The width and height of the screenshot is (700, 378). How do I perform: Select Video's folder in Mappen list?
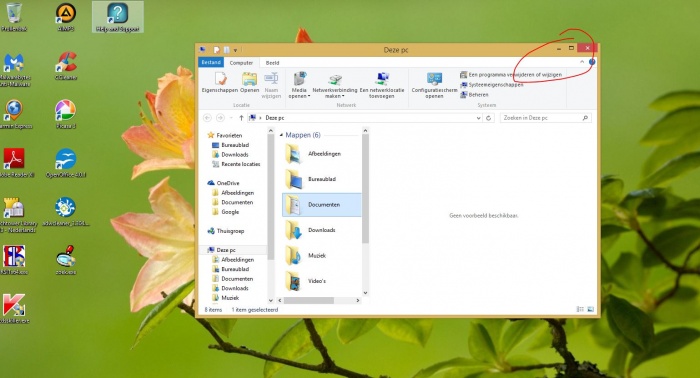pyautogui.click(x=321, y=281)
